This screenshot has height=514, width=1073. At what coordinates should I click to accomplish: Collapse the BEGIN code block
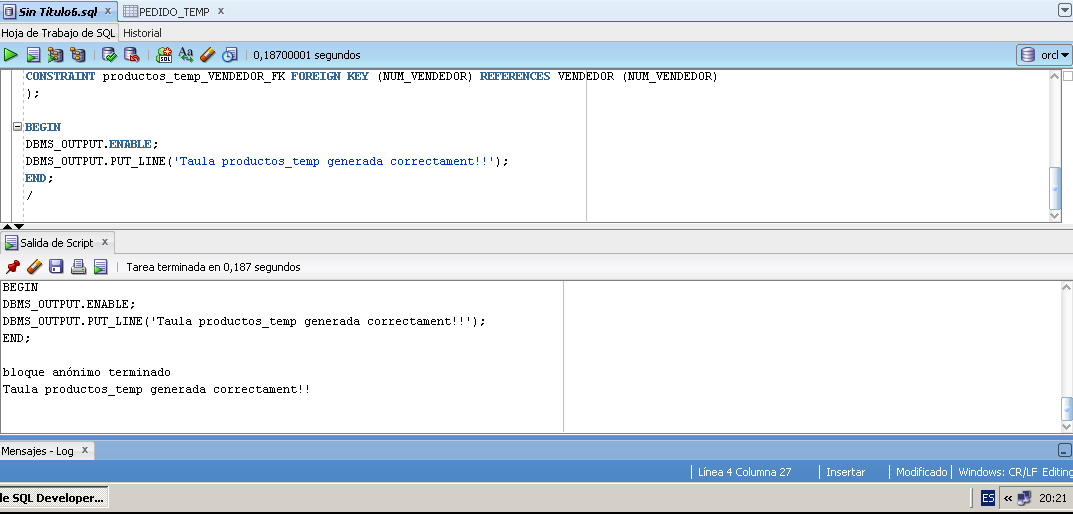click(x=18, y=127)
